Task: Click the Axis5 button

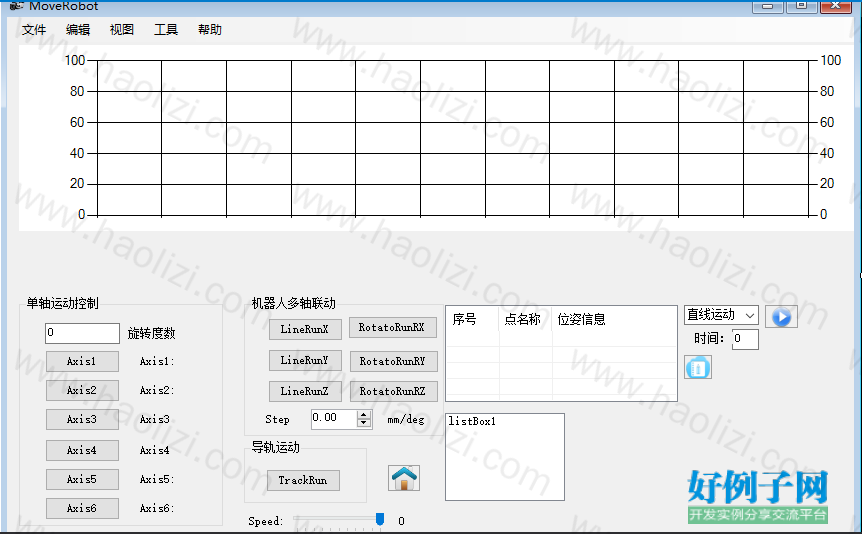Action: coord(82,480)
